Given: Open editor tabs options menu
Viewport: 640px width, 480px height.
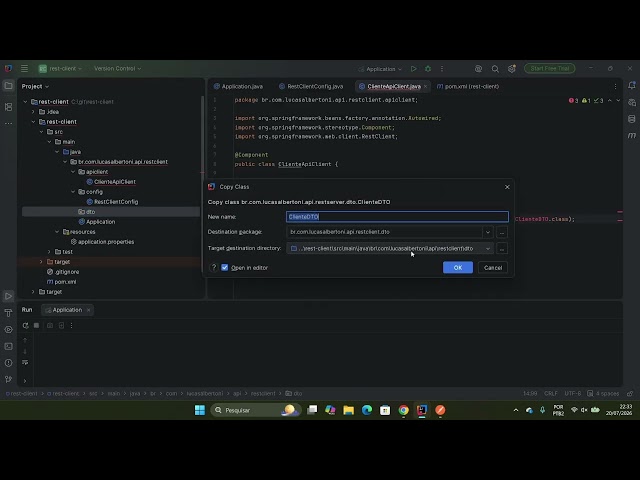Looking at the screenshot, I should [x=615, y=87].
